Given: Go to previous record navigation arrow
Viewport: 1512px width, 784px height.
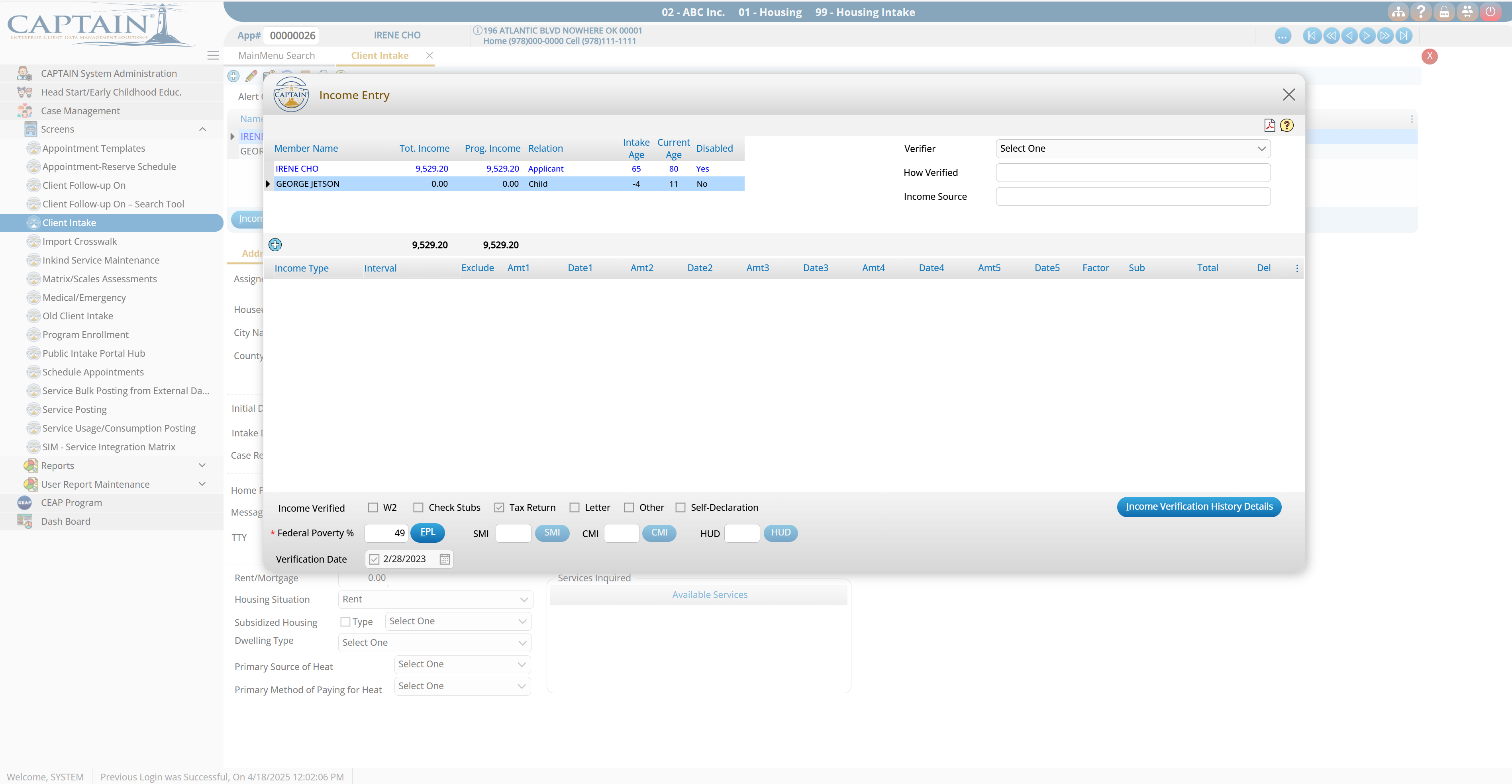Looking at the screenshot, I should pyautogui.click(x=1349, y=36).
